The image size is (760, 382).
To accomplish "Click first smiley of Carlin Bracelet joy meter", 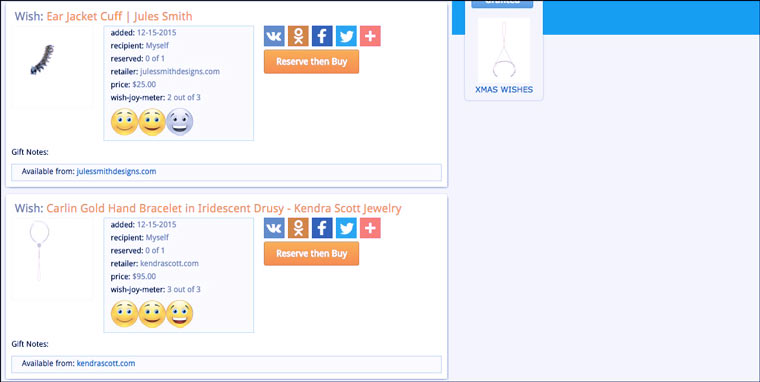I will (125, 314).
